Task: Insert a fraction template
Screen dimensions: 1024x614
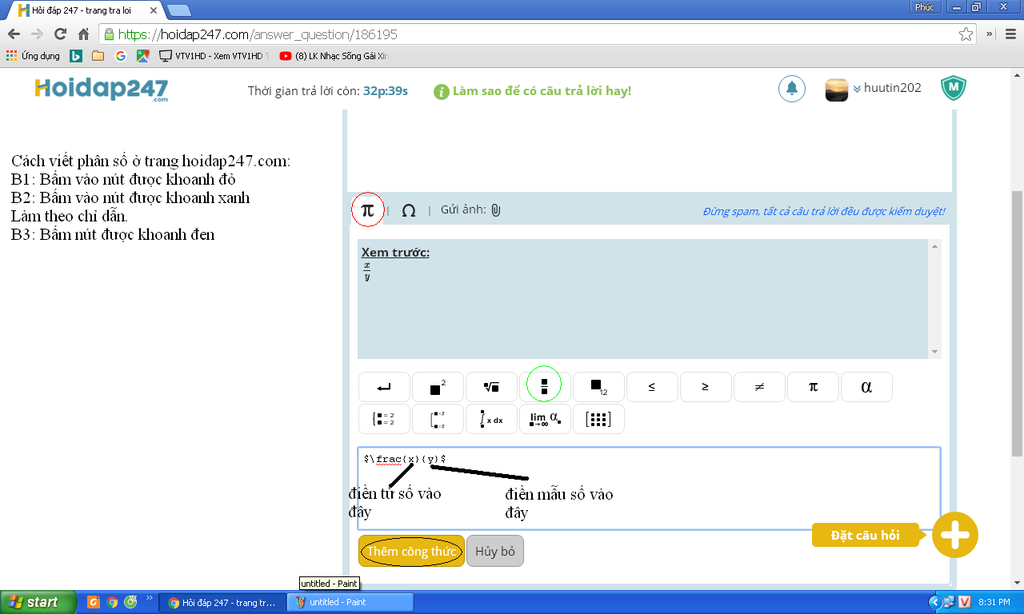Action: 544,387
